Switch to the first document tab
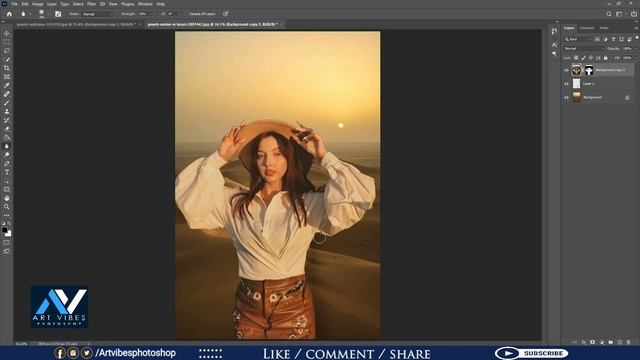The width and height of the screenshot is (640, 360). click(x=76, y=24)
